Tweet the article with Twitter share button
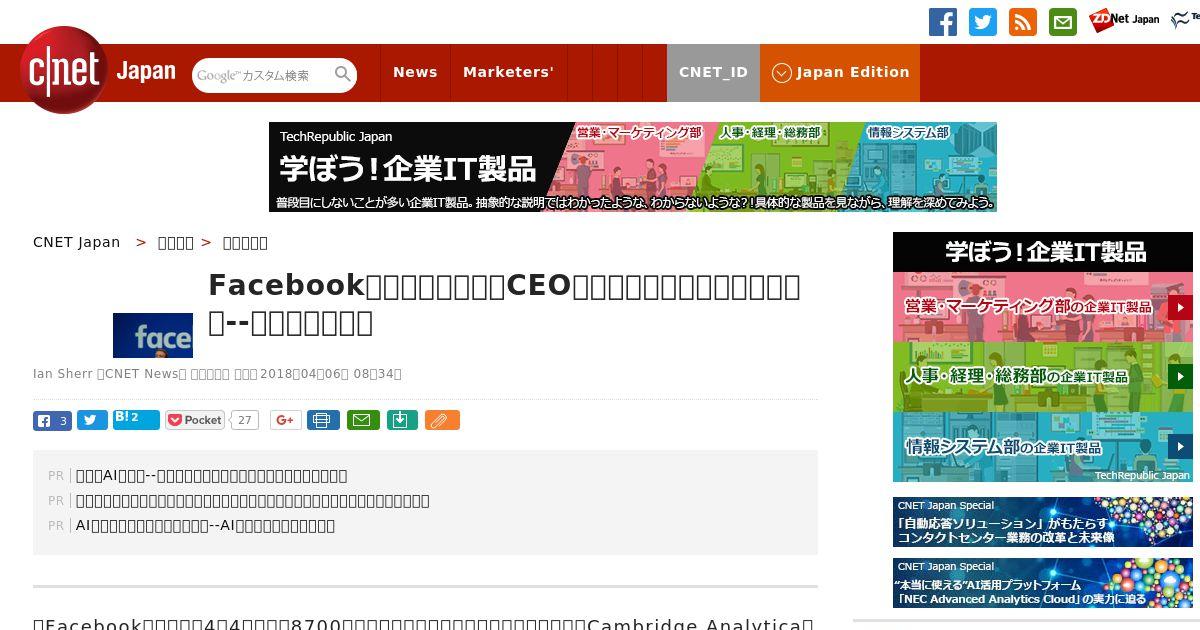 pyautogui.click(x=92, y=421)
